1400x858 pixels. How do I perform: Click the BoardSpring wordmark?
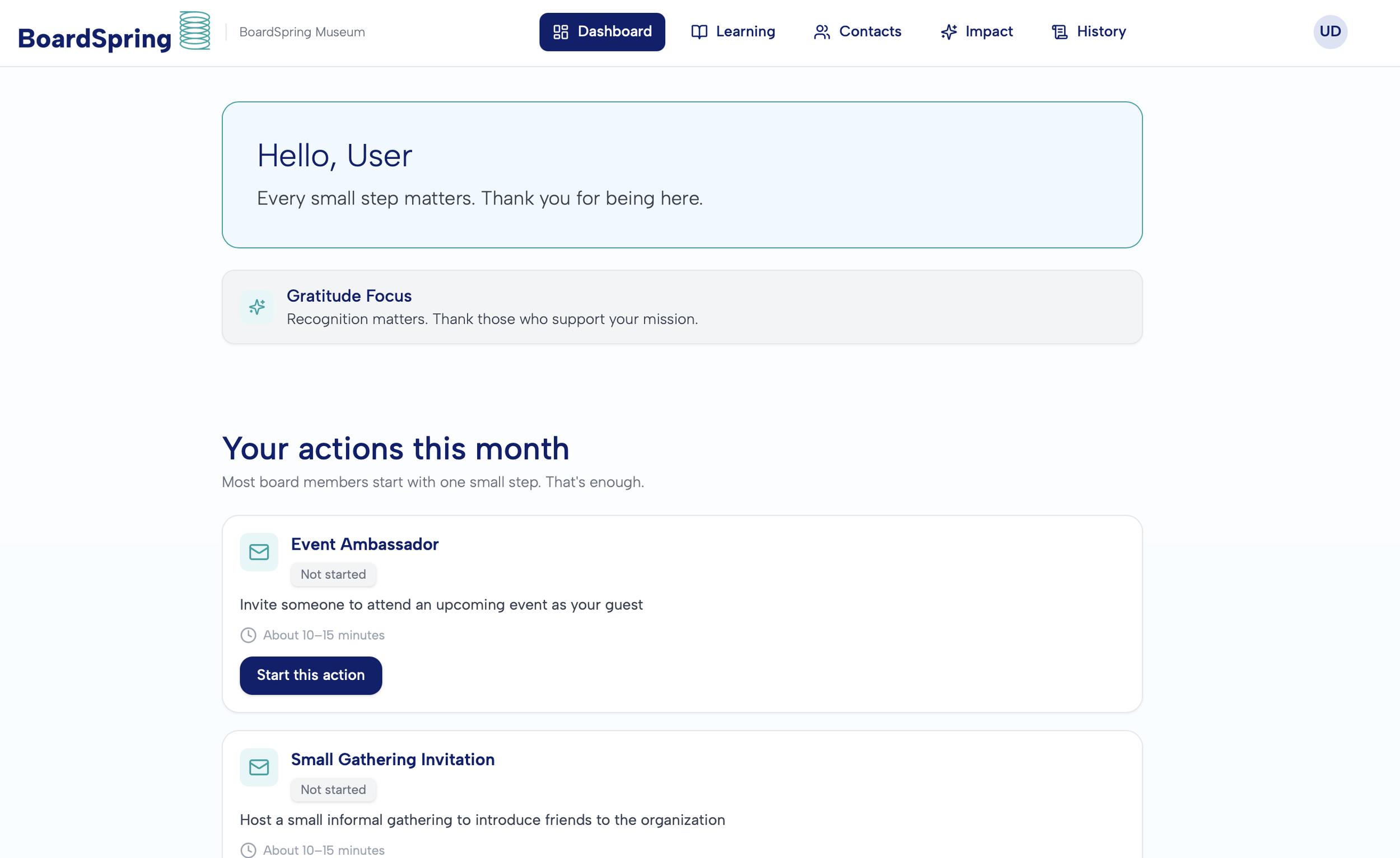tap(95, 39)
